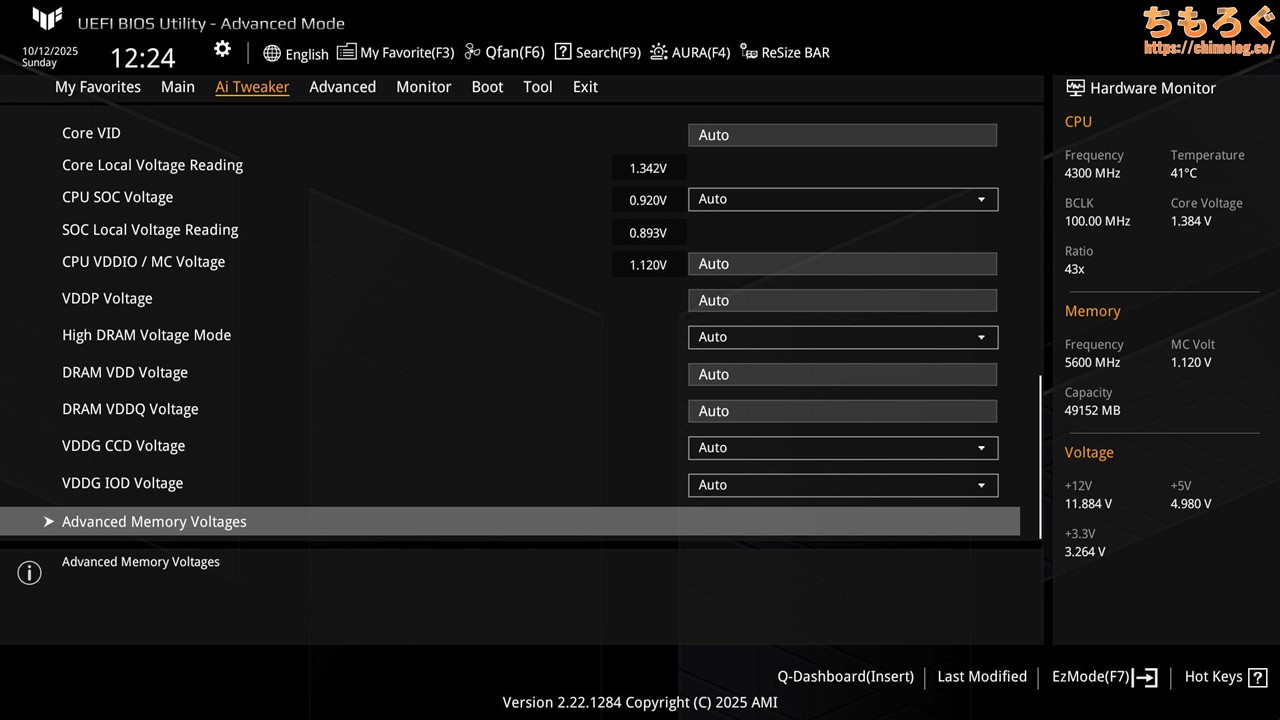Image resolution: width=1280 pixels, height=720 pixels.
Task: Expand the CPU SOC Voltage dropdown
Action: (842, 199)
